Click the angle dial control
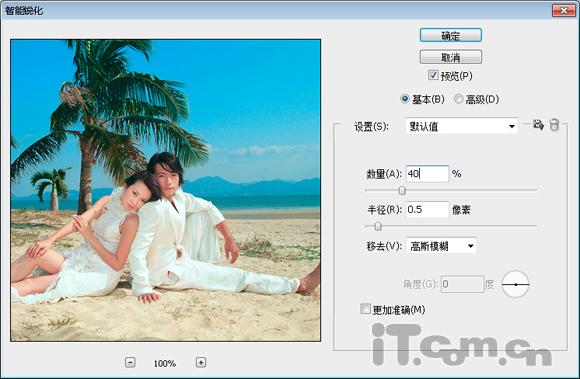This screenshot has width=580, height=379. [516, 284]
